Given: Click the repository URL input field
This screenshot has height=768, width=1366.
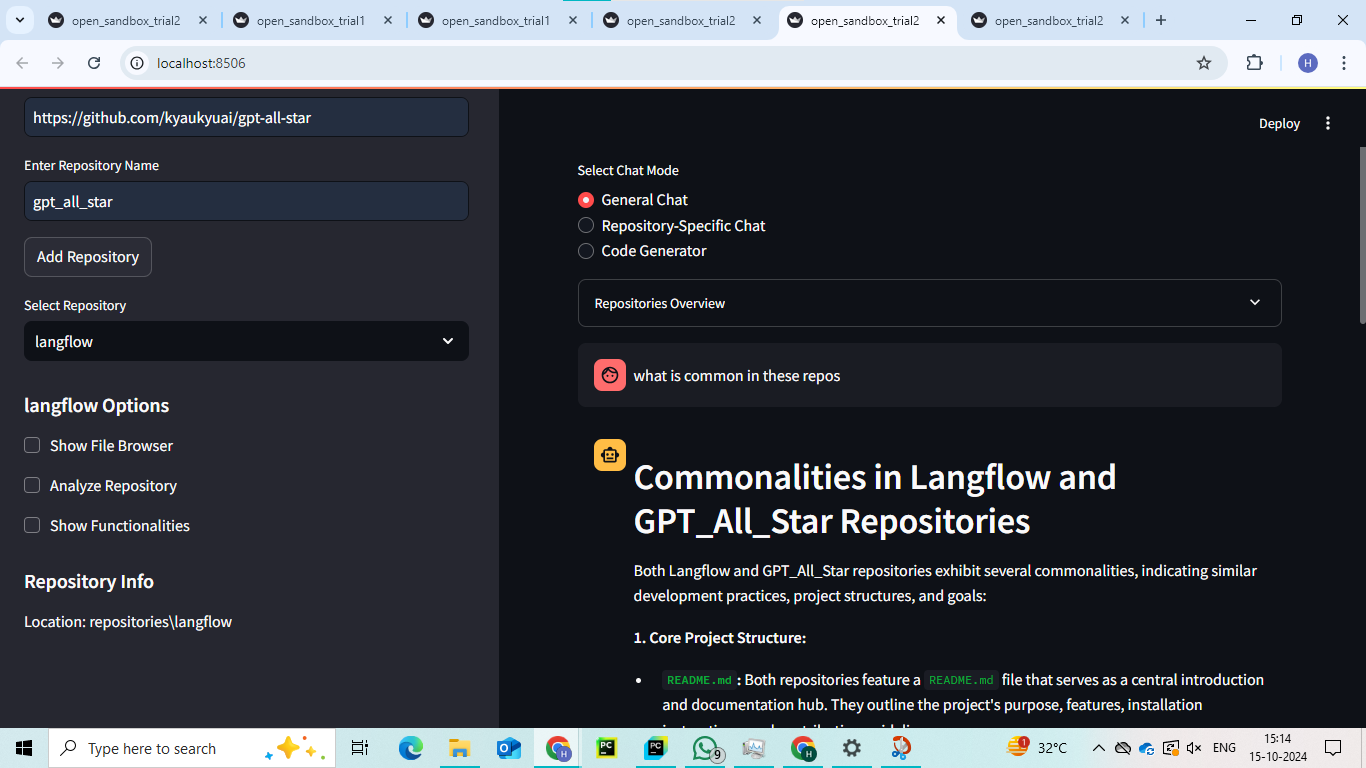Looking at the screenshot, I should coord(246,117).
